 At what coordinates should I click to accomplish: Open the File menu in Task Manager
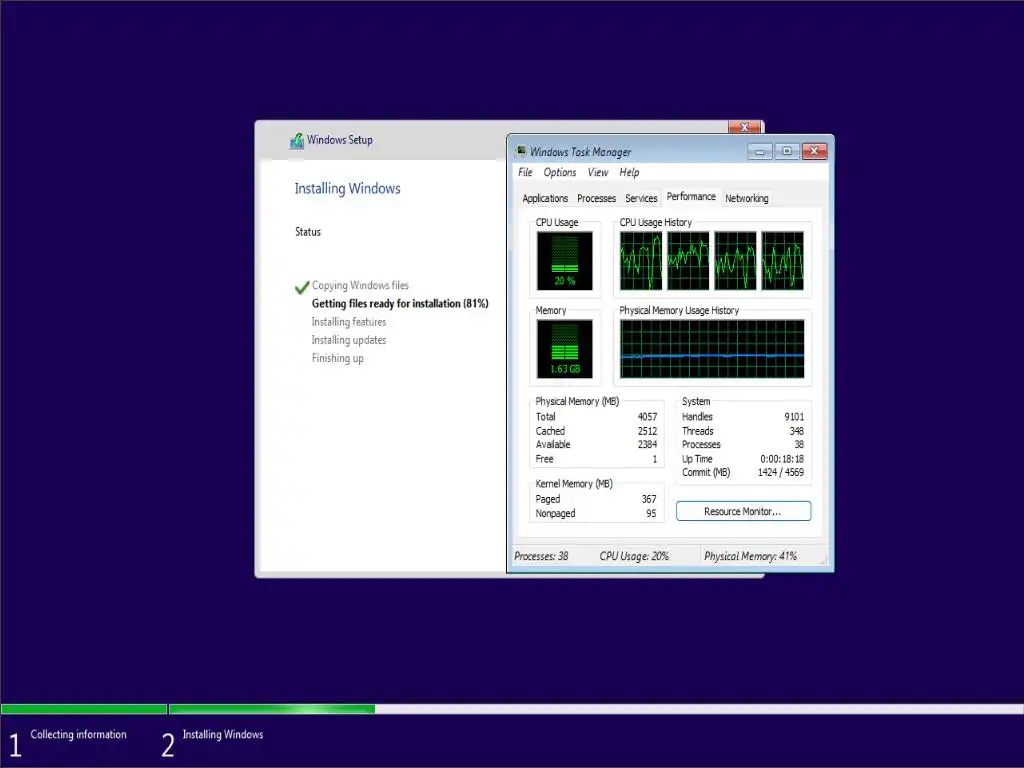tap(525, 172)
